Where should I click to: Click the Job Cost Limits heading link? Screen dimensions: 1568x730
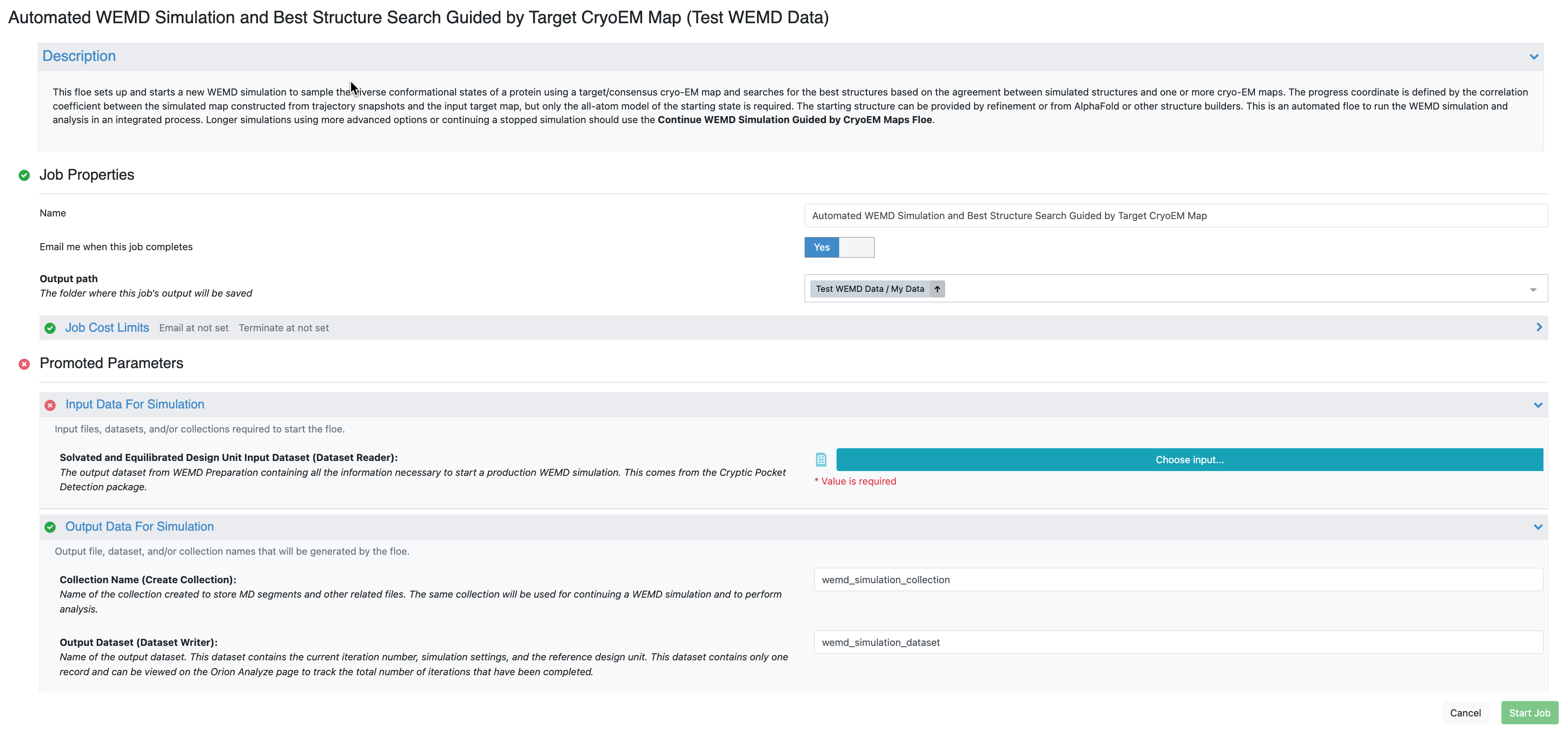[x=107, y=328]
